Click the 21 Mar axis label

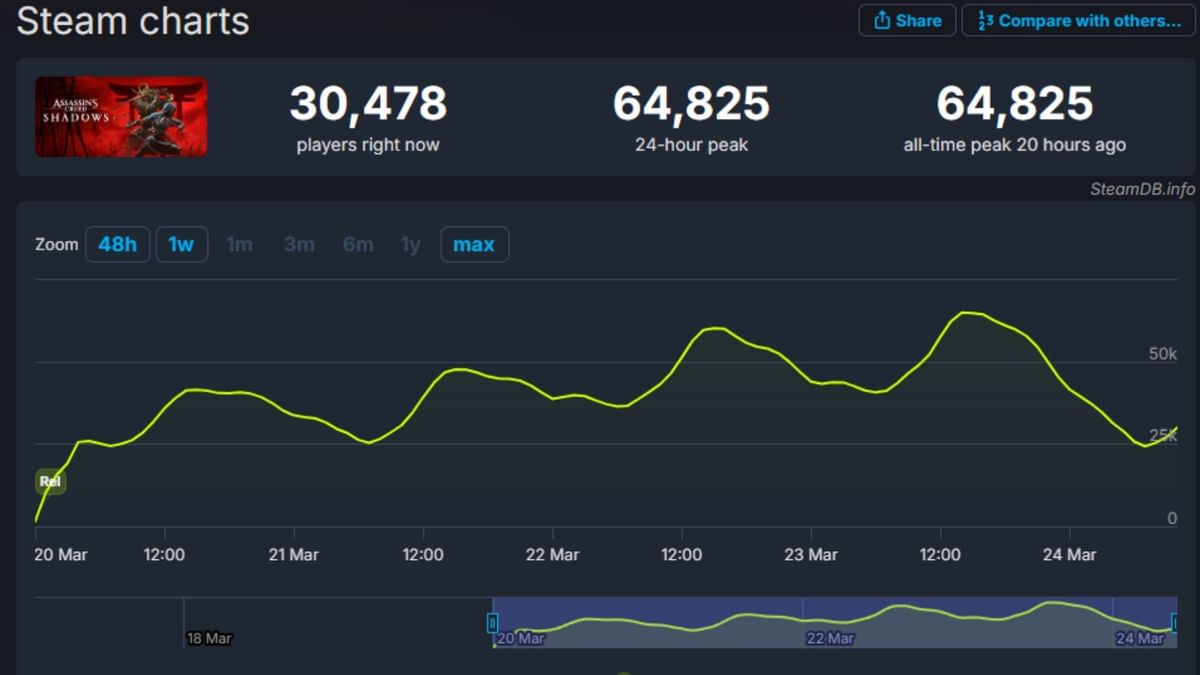293,555
